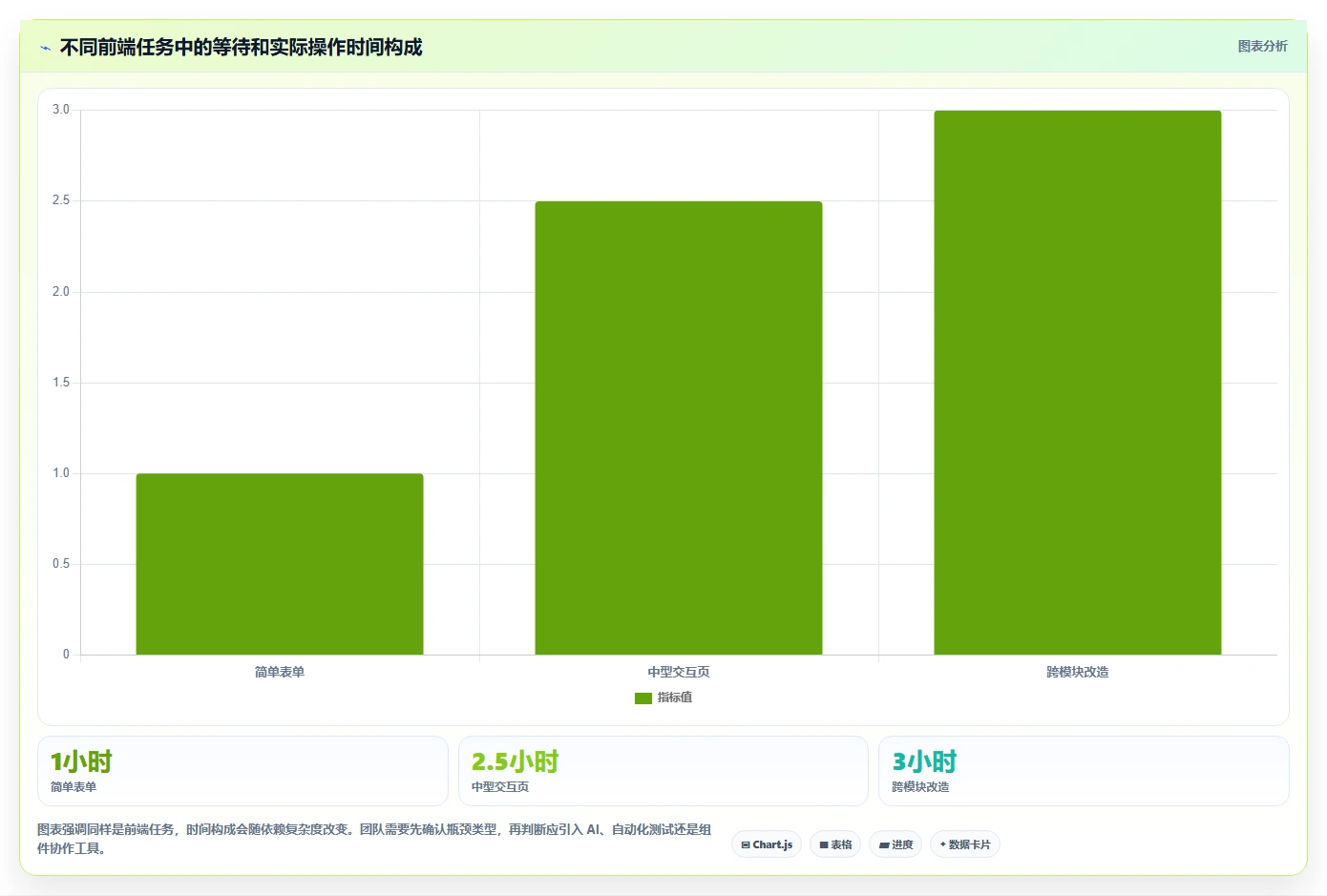This screenshot has height=896, width=1327.
Task: Click the 简单表单 x-axis label
Action: 280,672
